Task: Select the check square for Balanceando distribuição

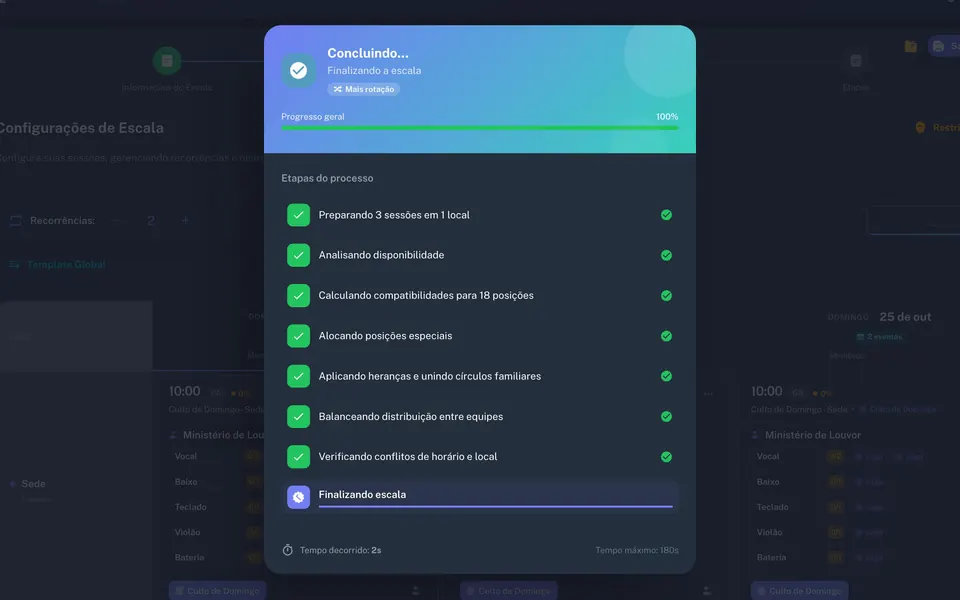Action: [298, 416]
